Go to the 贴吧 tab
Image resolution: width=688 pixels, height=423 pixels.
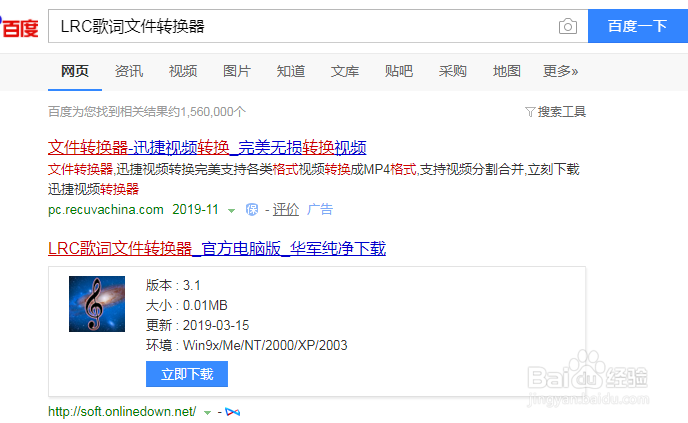tap(398, 71)
